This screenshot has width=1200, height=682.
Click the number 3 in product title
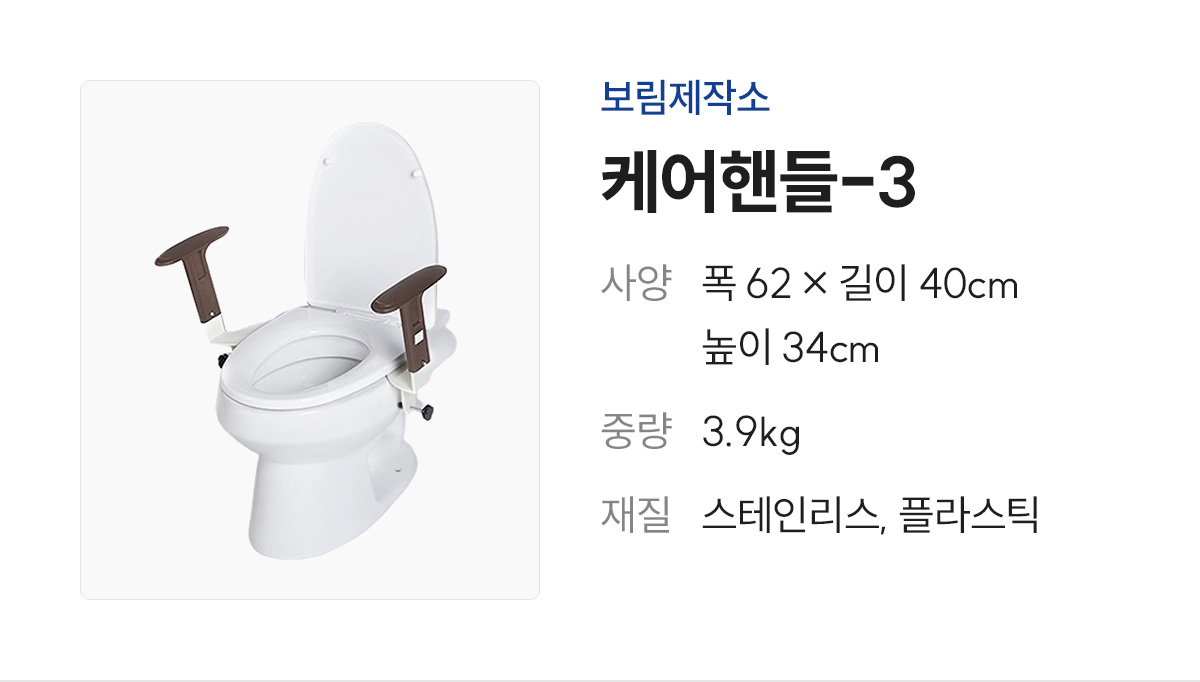pyautogui.click(x=895, y=183)
